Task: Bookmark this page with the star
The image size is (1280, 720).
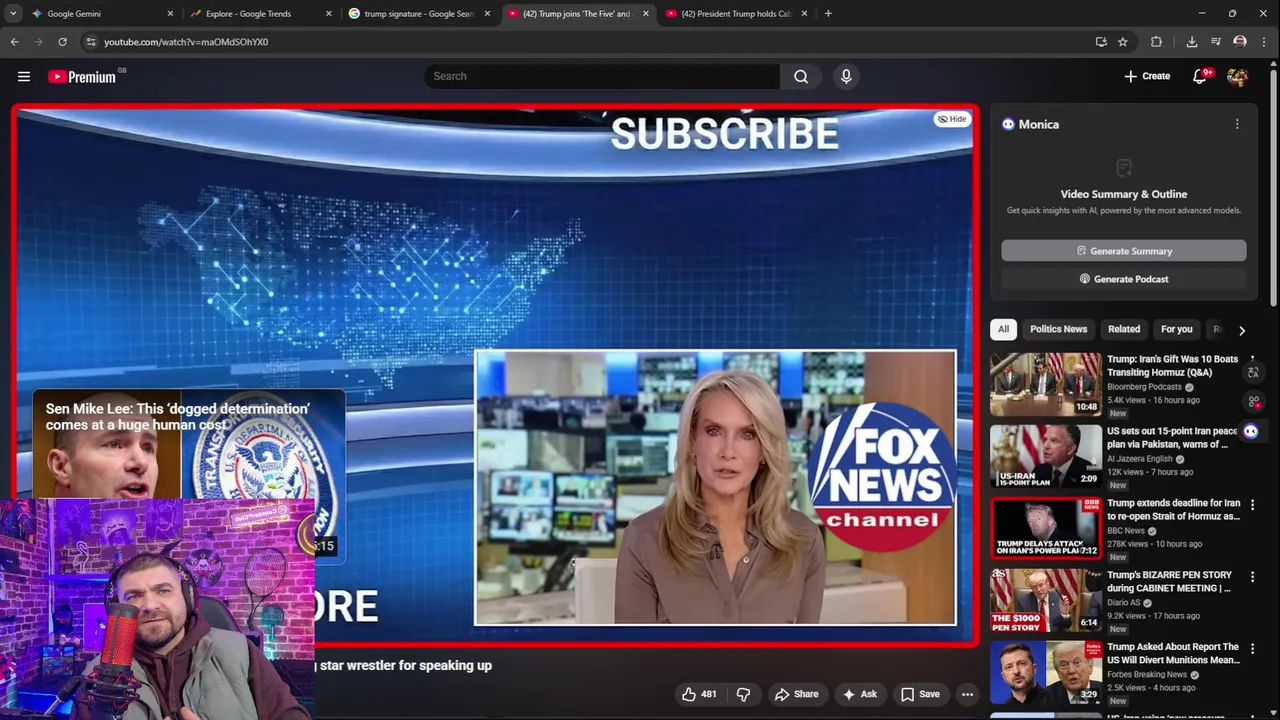Action: pos(1123,42)
